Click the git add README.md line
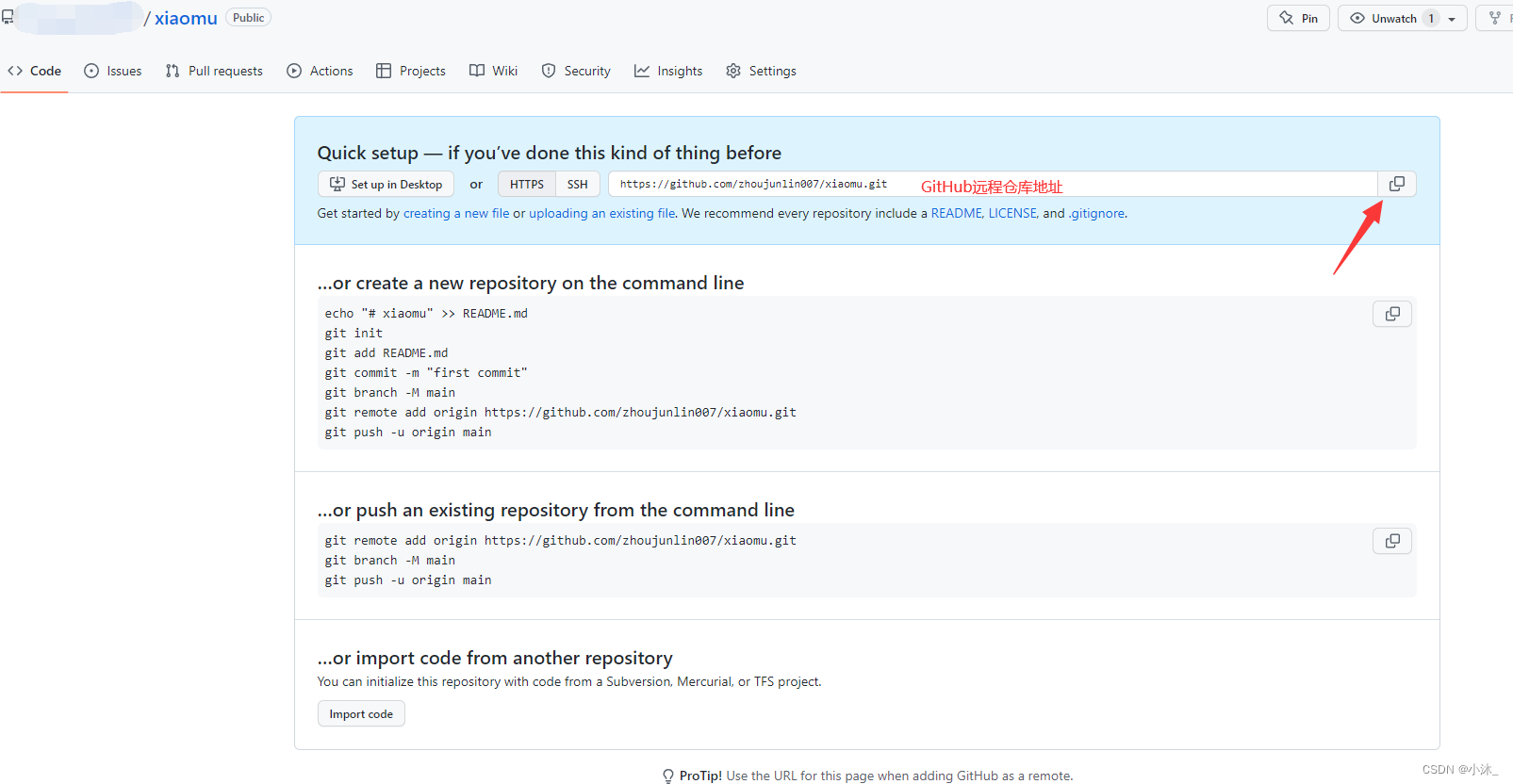 [386, 352]
